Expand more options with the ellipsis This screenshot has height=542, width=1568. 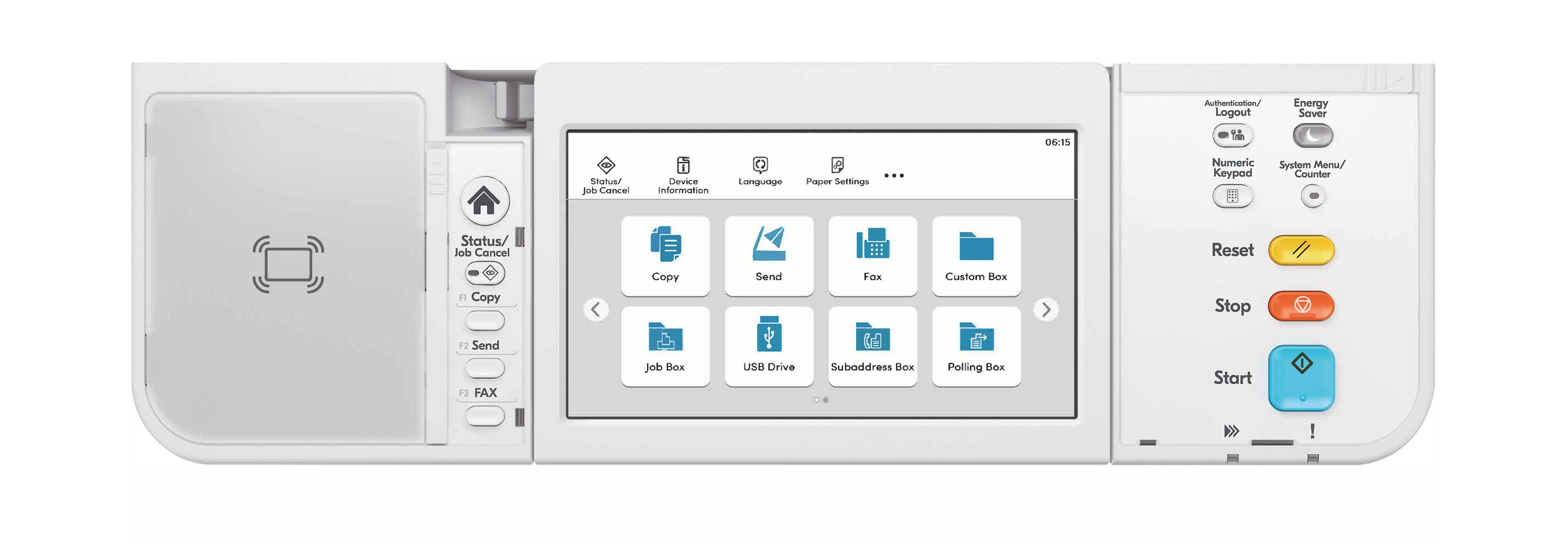(893, 175)
